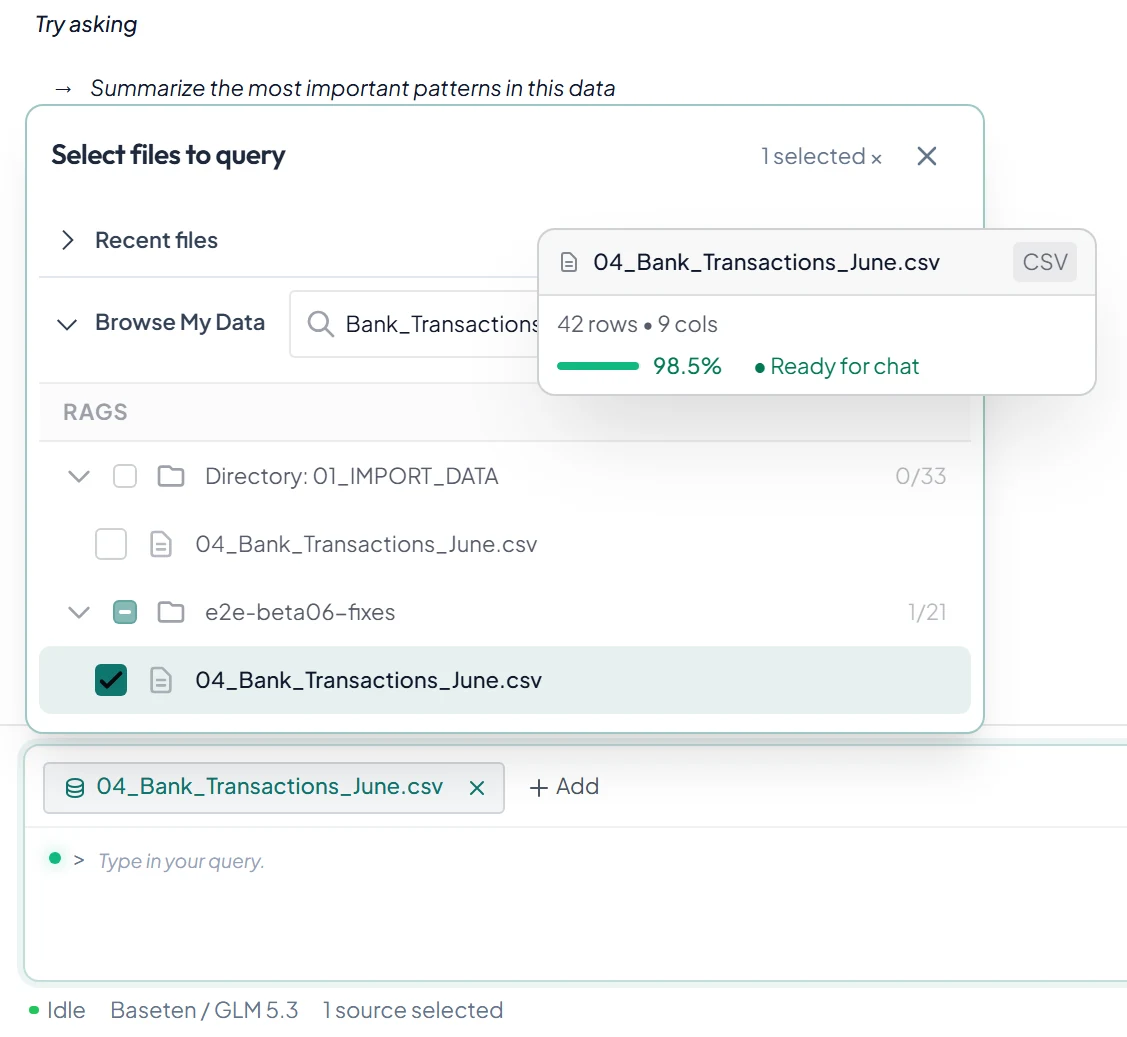Click file icon of unchecked 04_Bank_Transactions_June.csv row
Screen dimensions: 1127x1037
coord(161,544)
